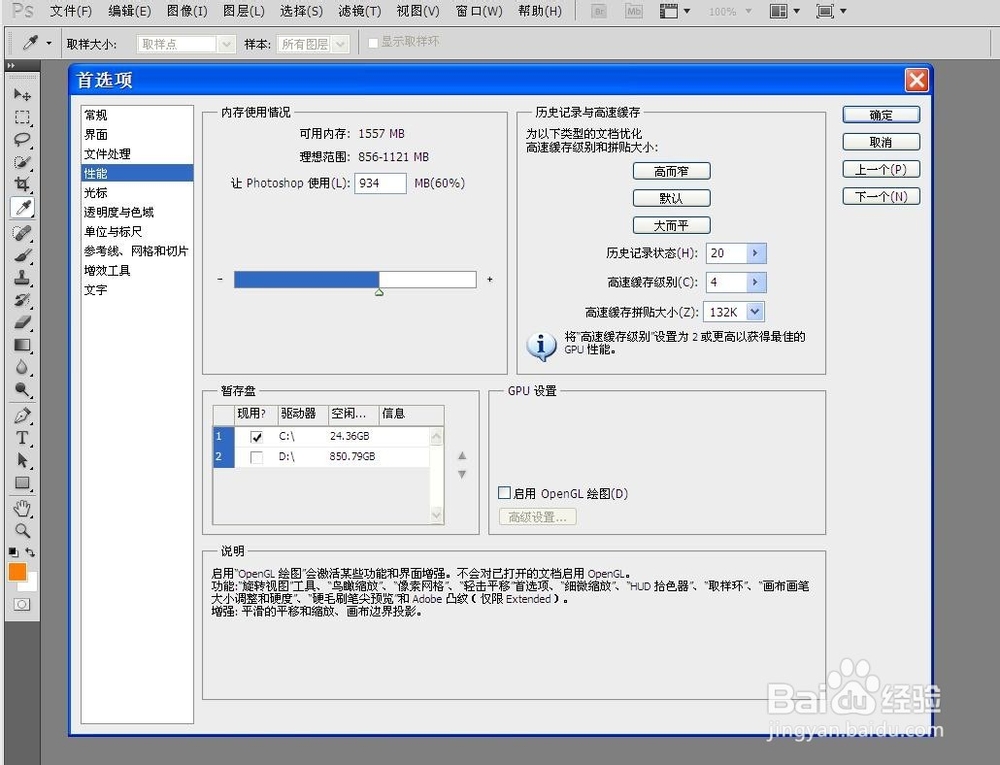
Task: Expand the toolbox panel double-arrow
Action: pos(11,65)
